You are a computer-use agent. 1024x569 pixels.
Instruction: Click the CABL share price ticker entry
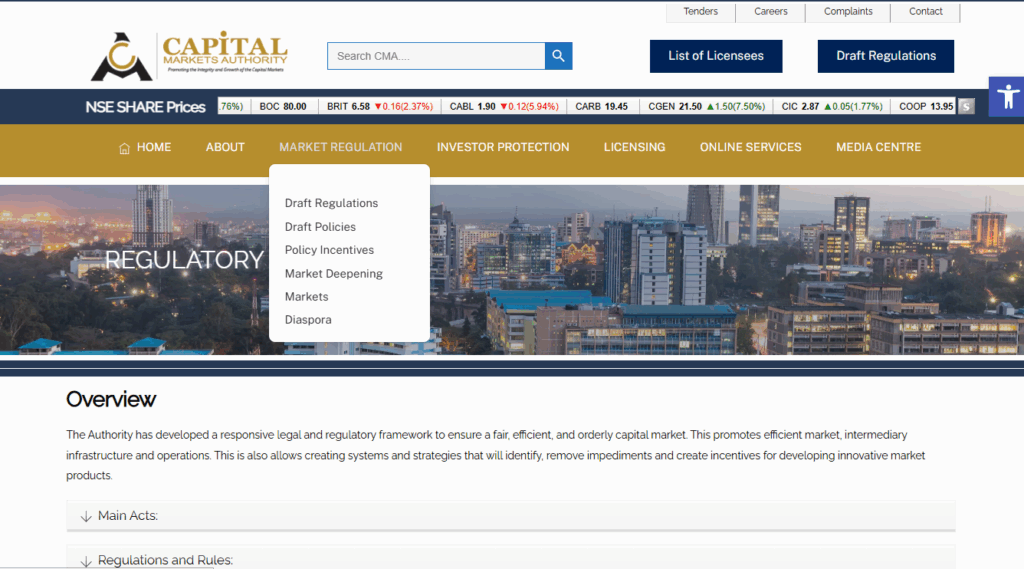pyautogui.click(x=504, y=106)
